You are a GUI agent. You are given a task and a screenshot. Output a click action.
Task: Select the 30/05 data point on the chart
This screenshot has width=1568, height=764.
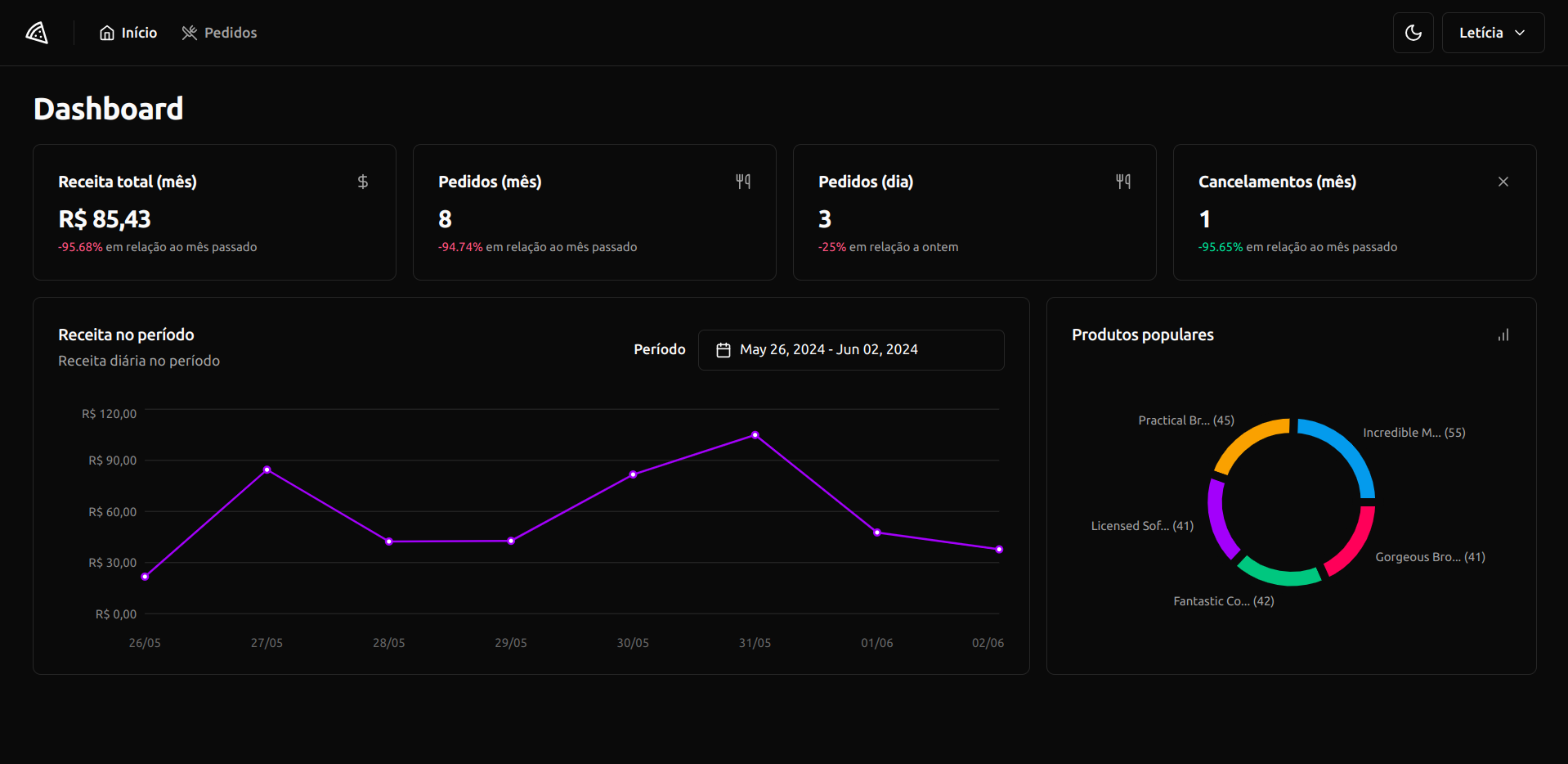pyautogui.click(x=633, y=474)
